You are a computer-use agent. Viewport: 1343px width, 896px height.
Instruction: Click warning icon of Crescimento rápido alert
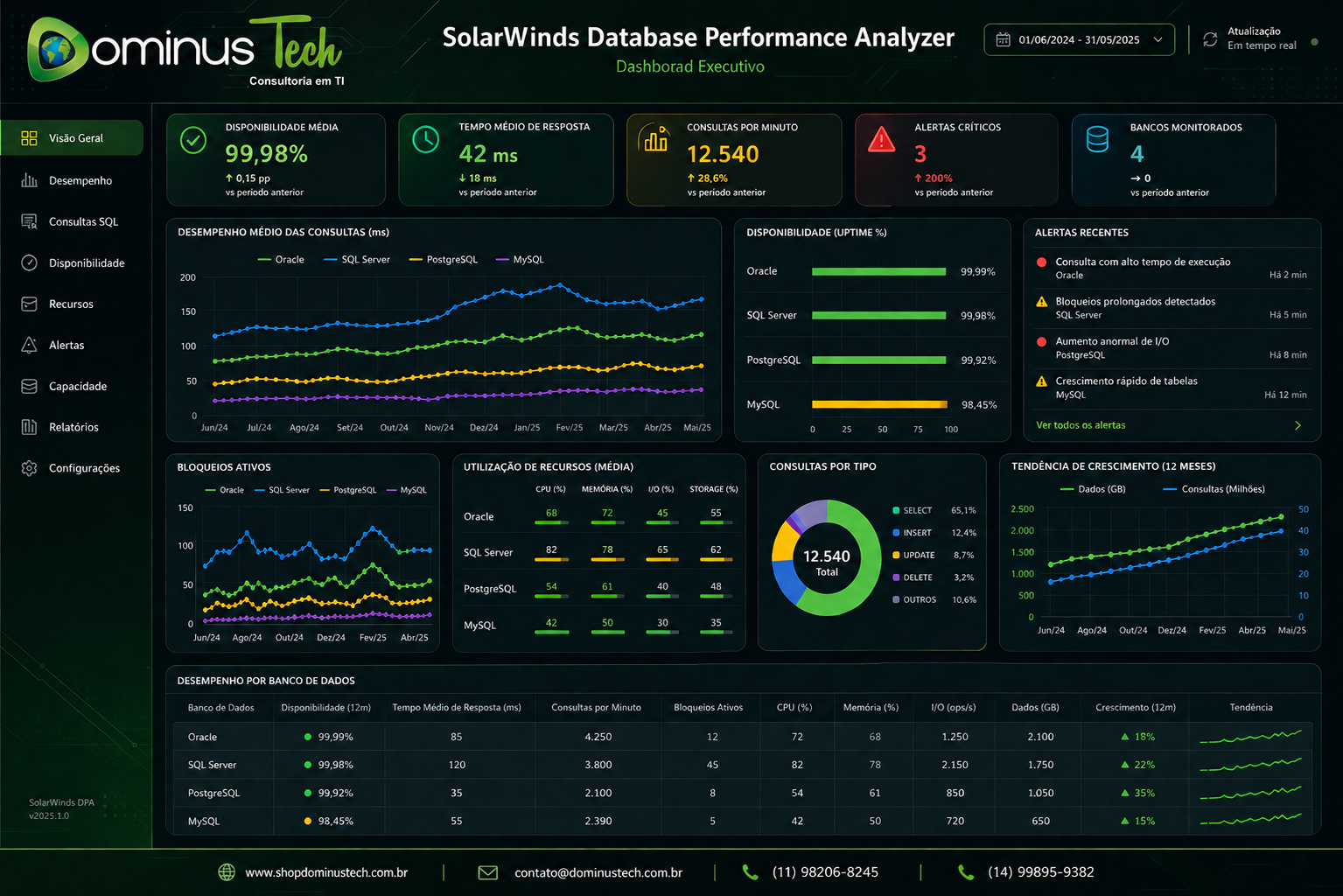click(x=1041, y=381)
